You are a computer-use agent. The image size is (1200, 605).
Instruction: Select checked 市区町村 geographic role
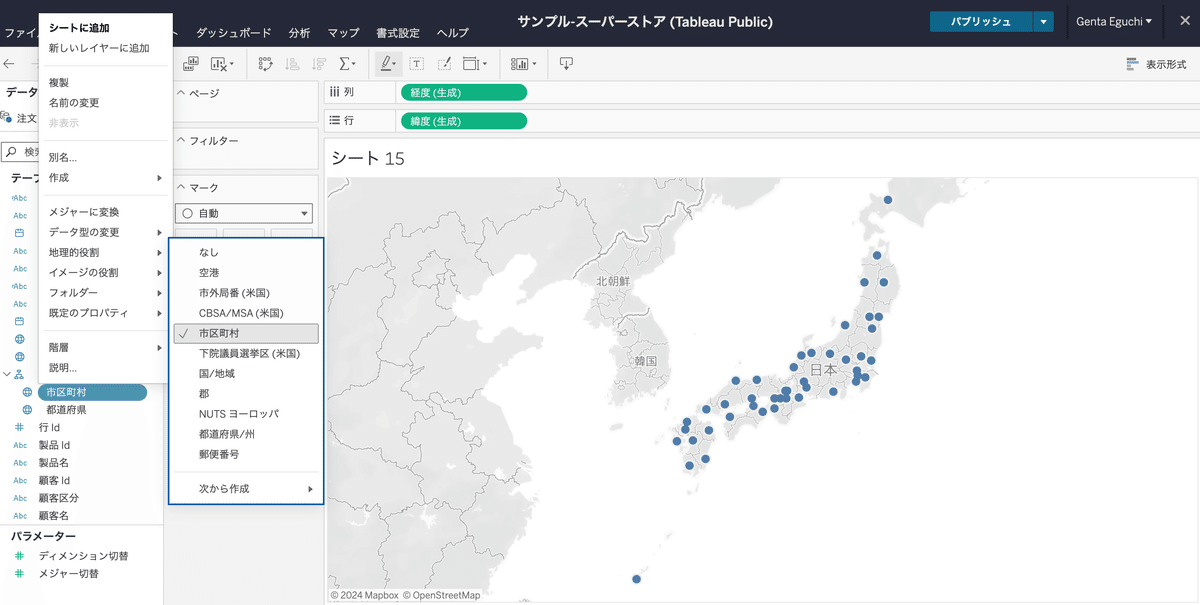point(246,333)
